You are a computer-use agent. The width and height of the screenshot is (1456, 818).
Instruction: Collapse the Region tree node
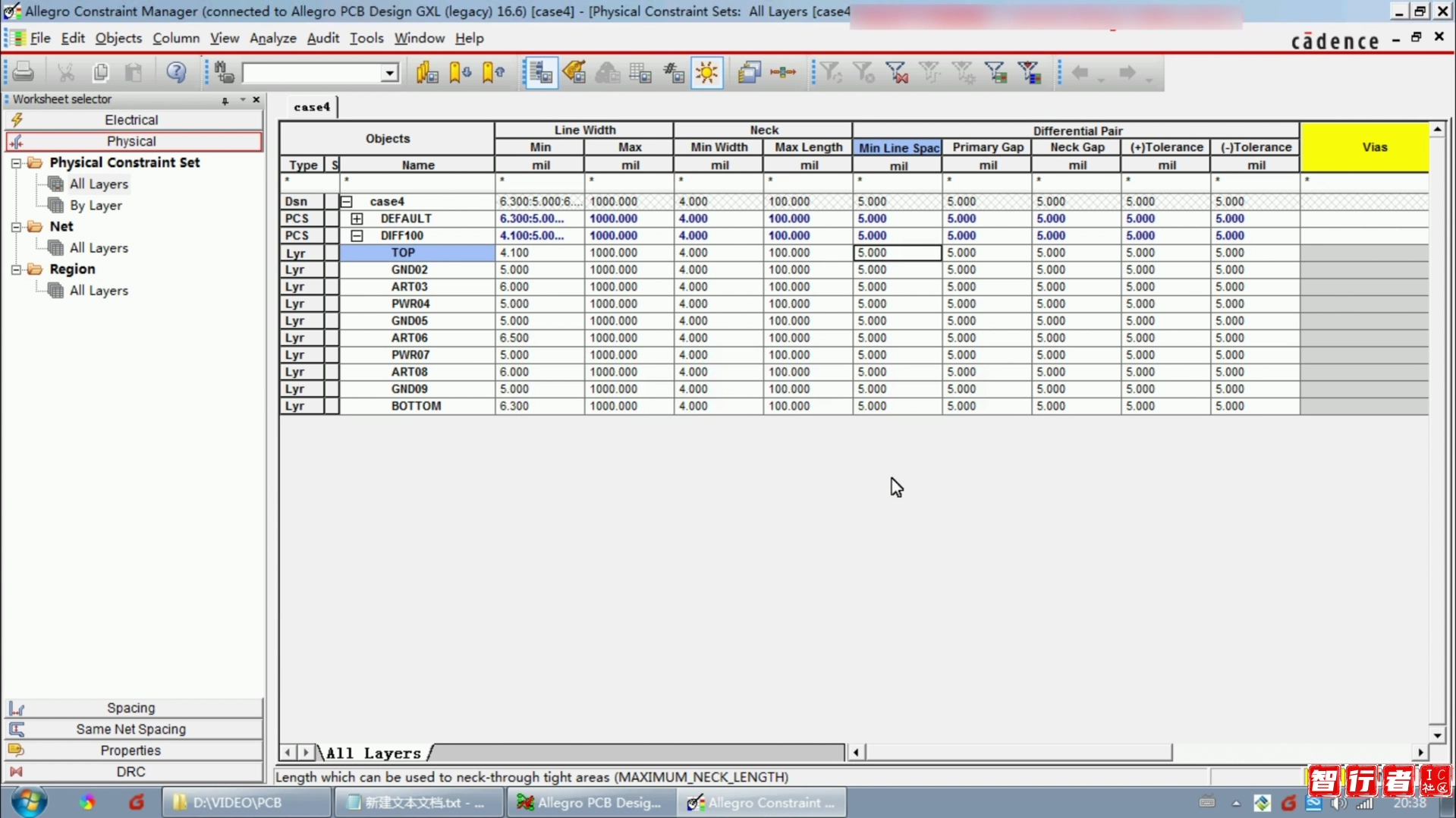point(16,269)
